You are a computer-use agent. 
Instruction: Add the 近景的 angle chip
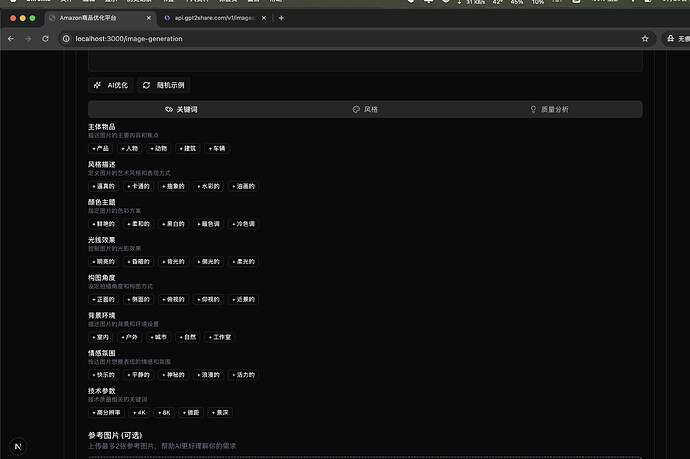click(243, 299)
